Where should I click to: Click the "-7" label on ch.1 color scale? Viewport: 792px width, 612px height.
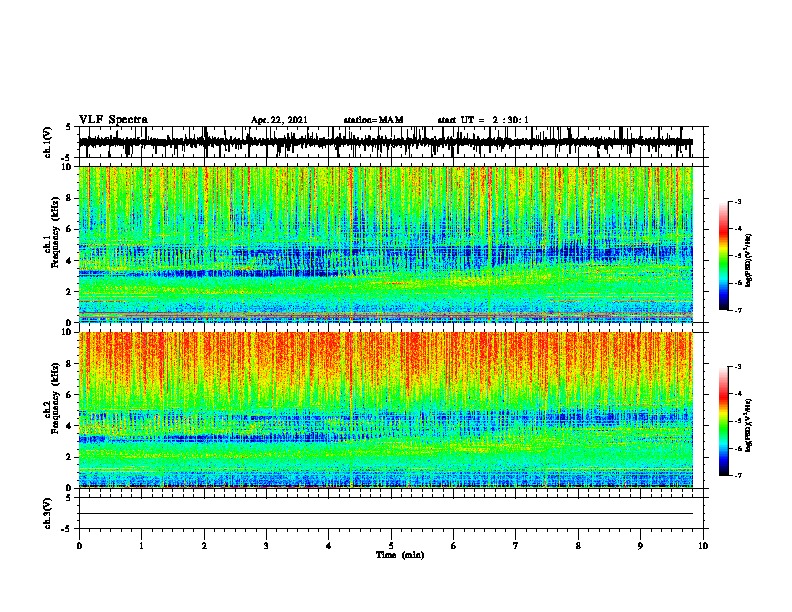tap(738, 310)
